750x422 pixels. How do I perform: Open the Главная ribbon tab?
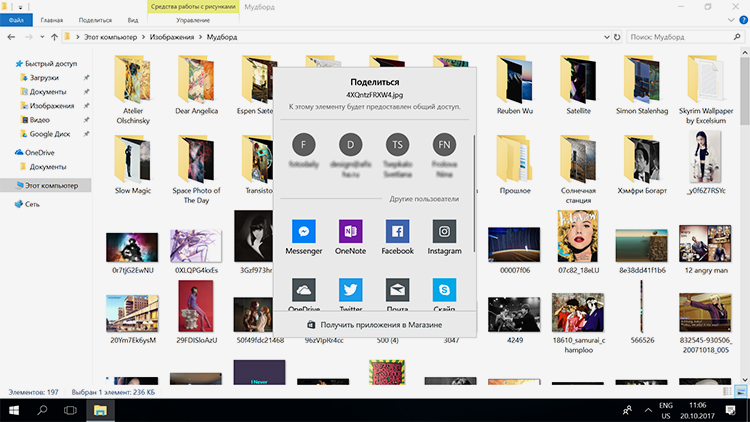pos(52,20)
